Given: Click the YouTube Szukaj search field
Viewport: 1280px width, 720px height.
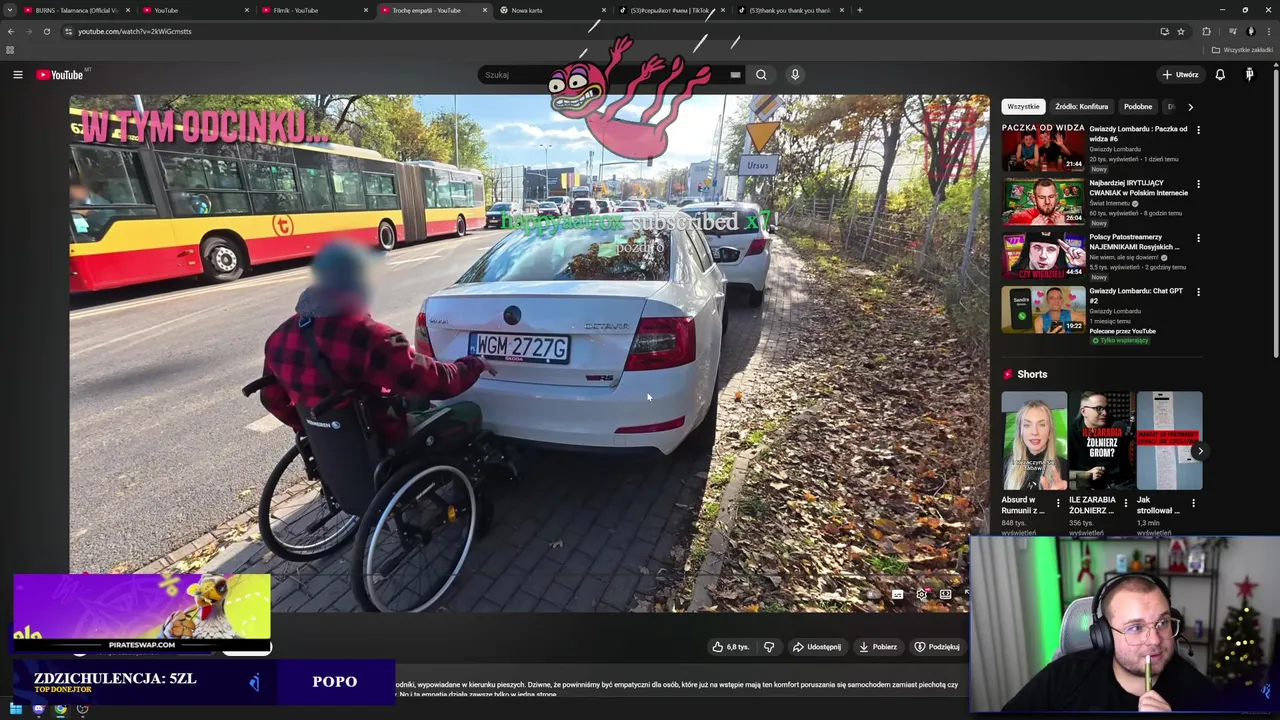Looking at the screenshot, I should pos(612,75).
